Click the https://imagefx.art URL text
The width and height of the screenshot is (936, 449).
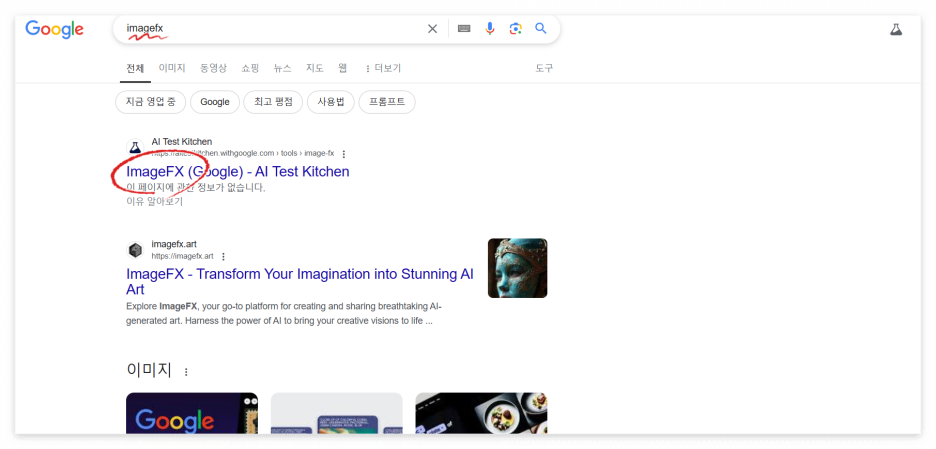[x=182, y=256]
